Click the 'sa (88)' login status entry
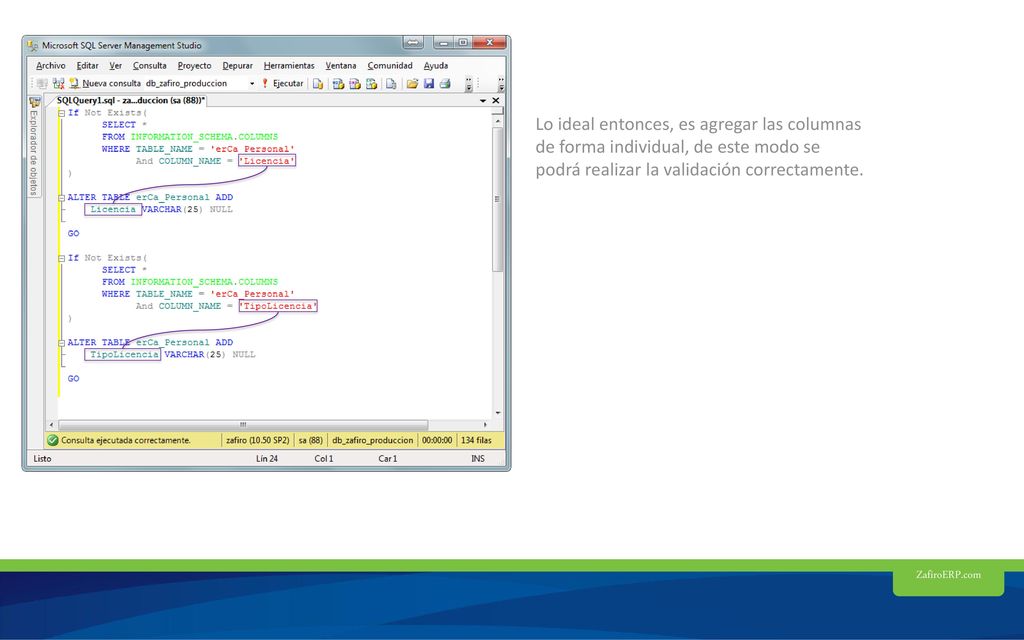The width and height of the screenshot is (1024, 640). point(311,441)
